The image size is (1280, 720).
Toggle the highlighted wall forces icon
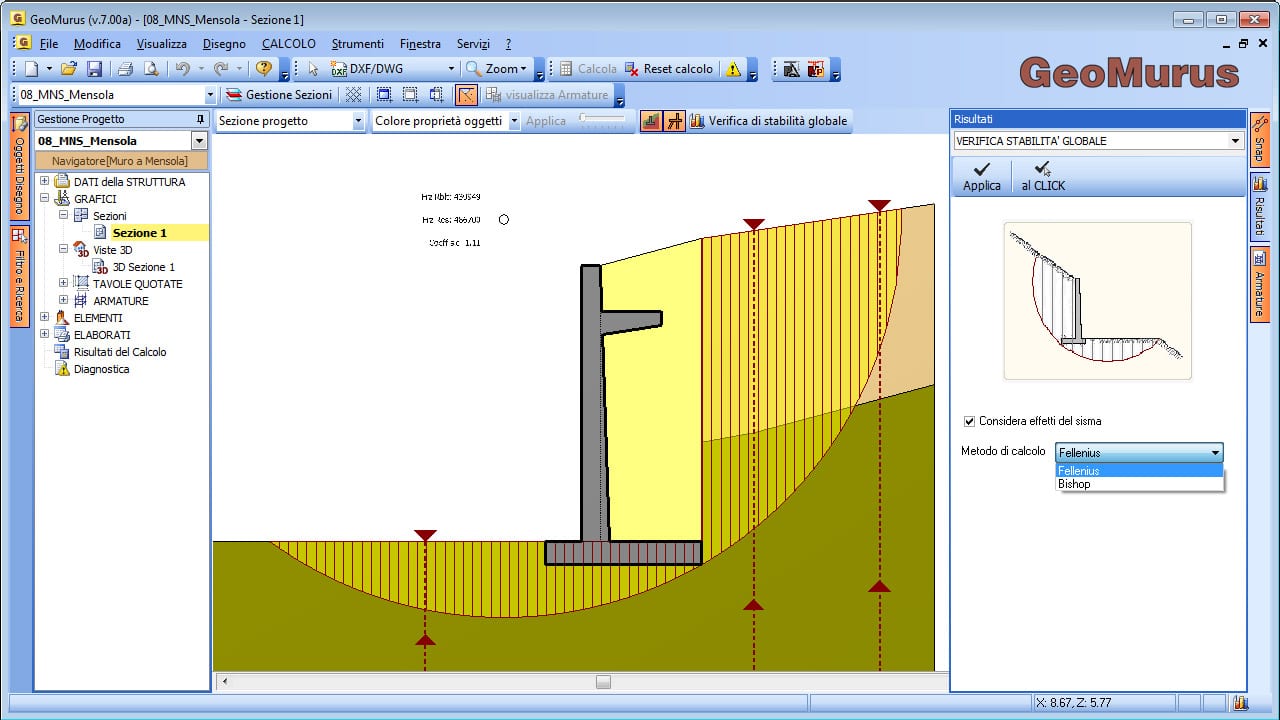(674, 121)
